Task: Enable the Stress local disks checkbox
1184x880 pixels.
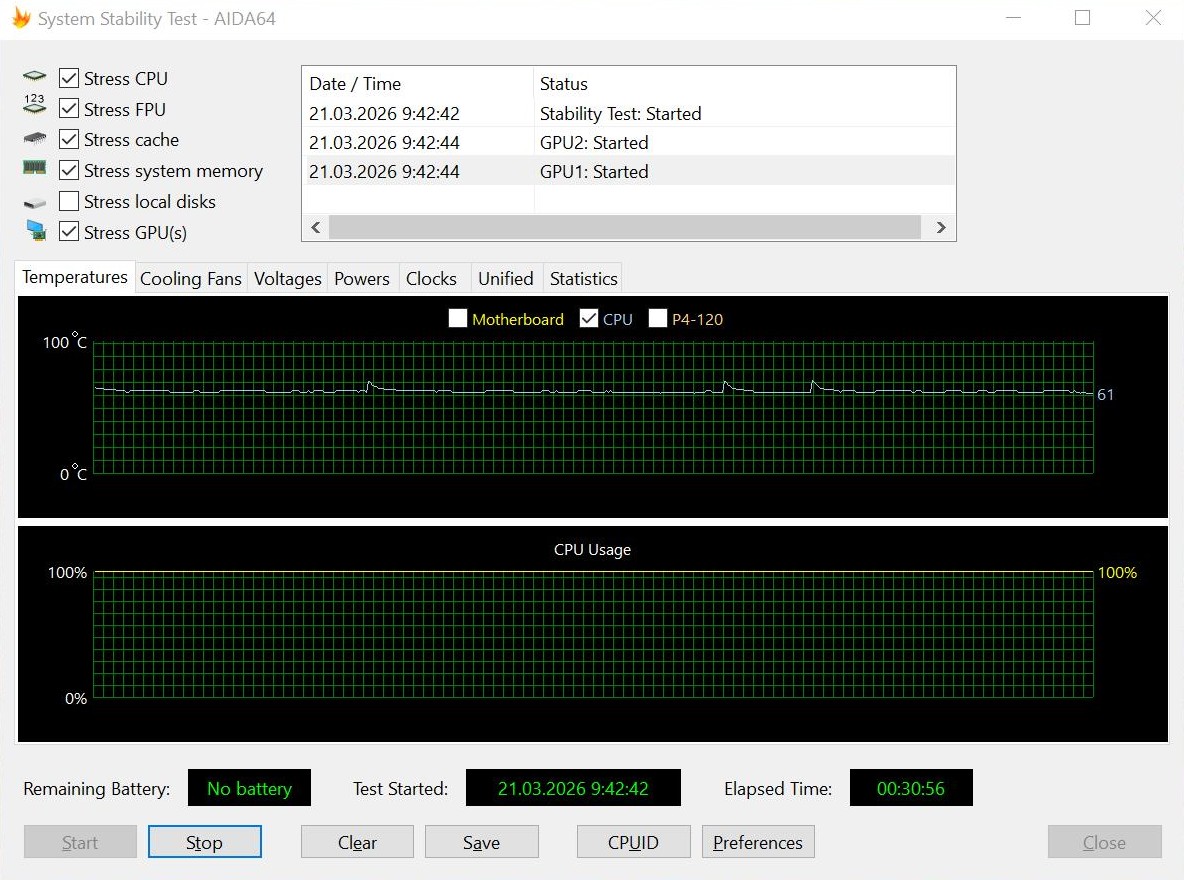Action: coord(69,201)
